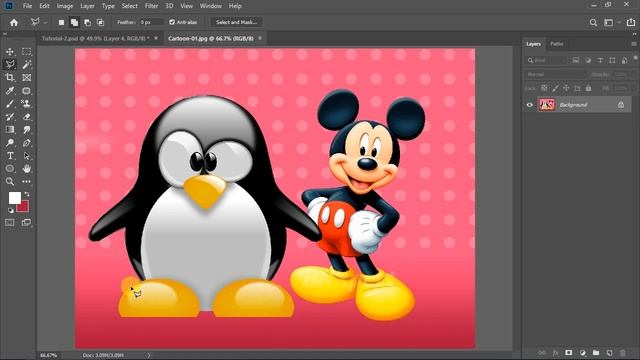640x360 pixels.
Task: Choose Intersect with Selection mode
Action: point(100,23)
